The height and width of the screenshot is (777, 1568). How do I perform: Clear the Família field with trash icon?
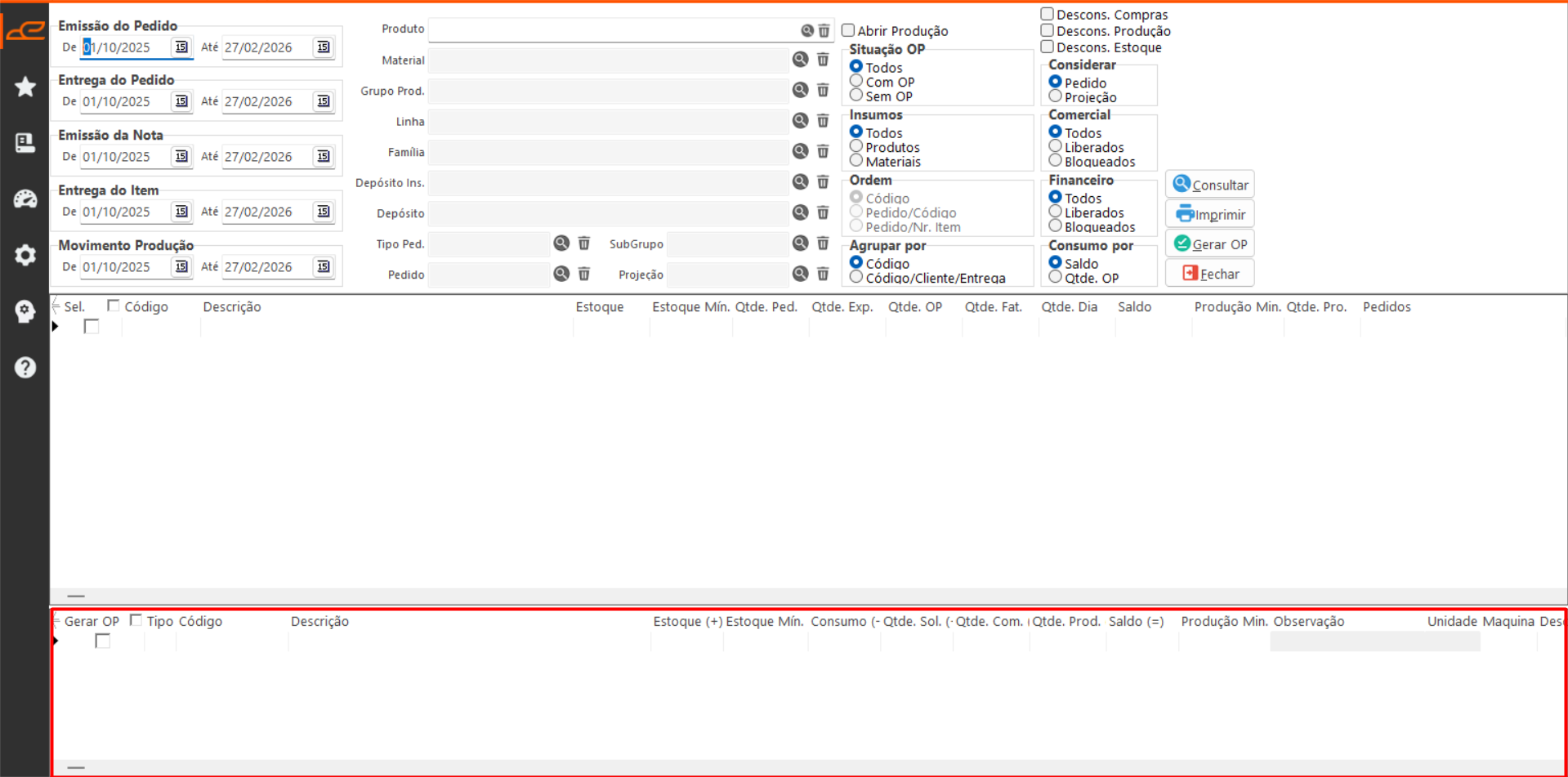(823, 152)
